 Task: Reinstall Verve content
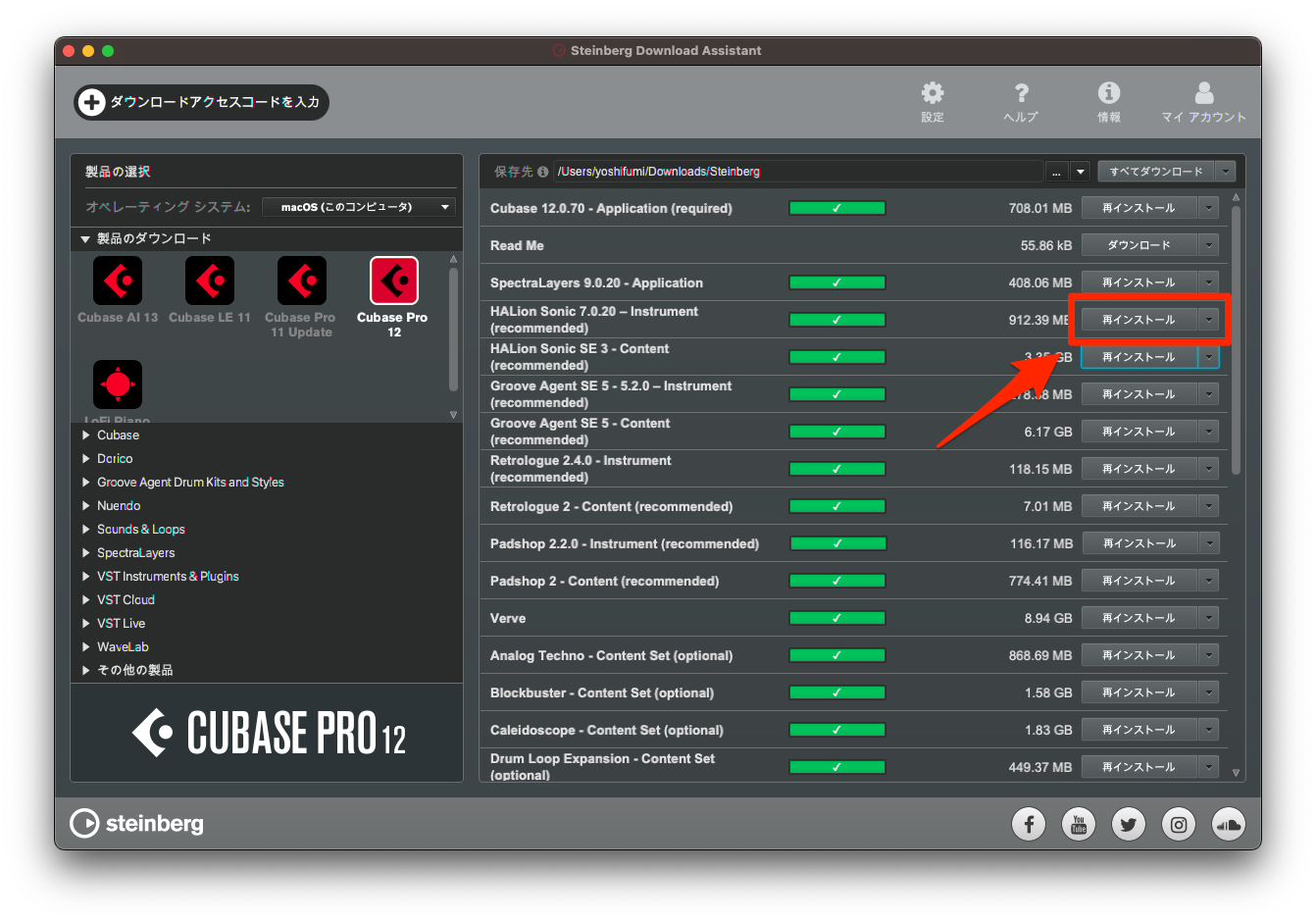pyautogui.click(x=1139, y=618)
